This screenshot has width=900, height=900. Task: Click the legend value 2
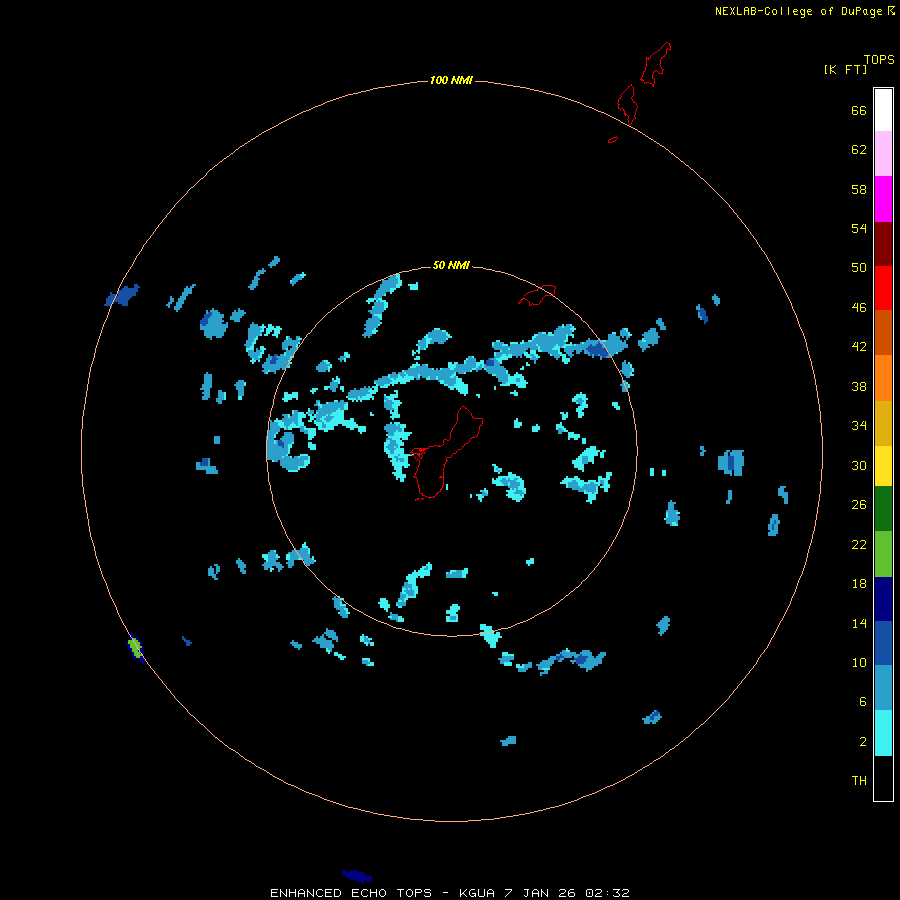(x=863, y=742)
